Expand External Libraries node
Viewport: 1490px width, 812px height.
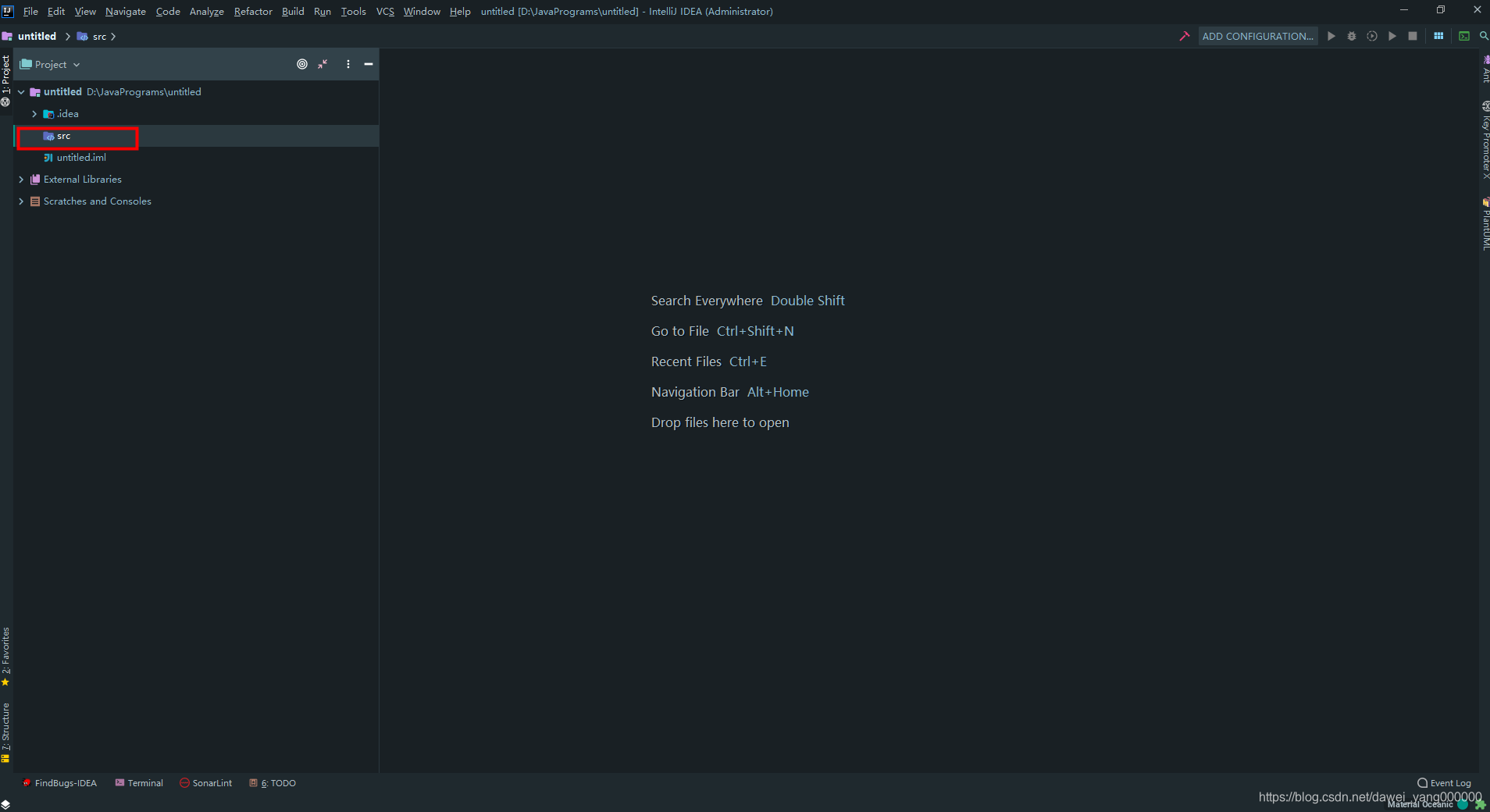(21, 180)
